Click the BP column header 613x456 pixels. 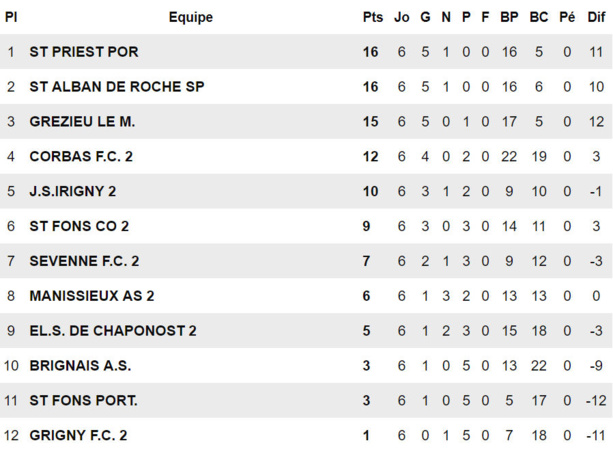point(509,17)
